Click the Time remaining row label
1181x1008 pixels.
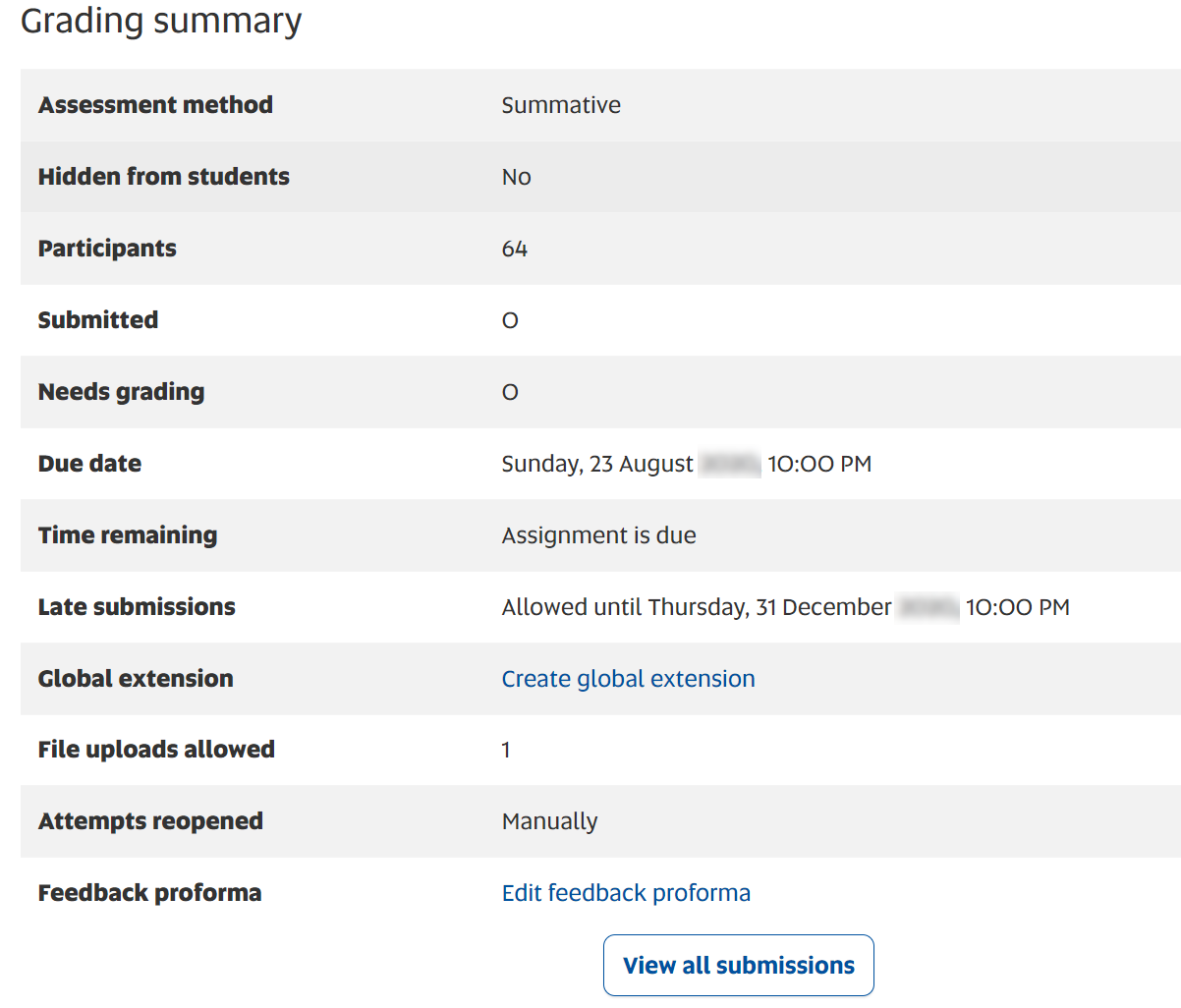tap(128, 534)
